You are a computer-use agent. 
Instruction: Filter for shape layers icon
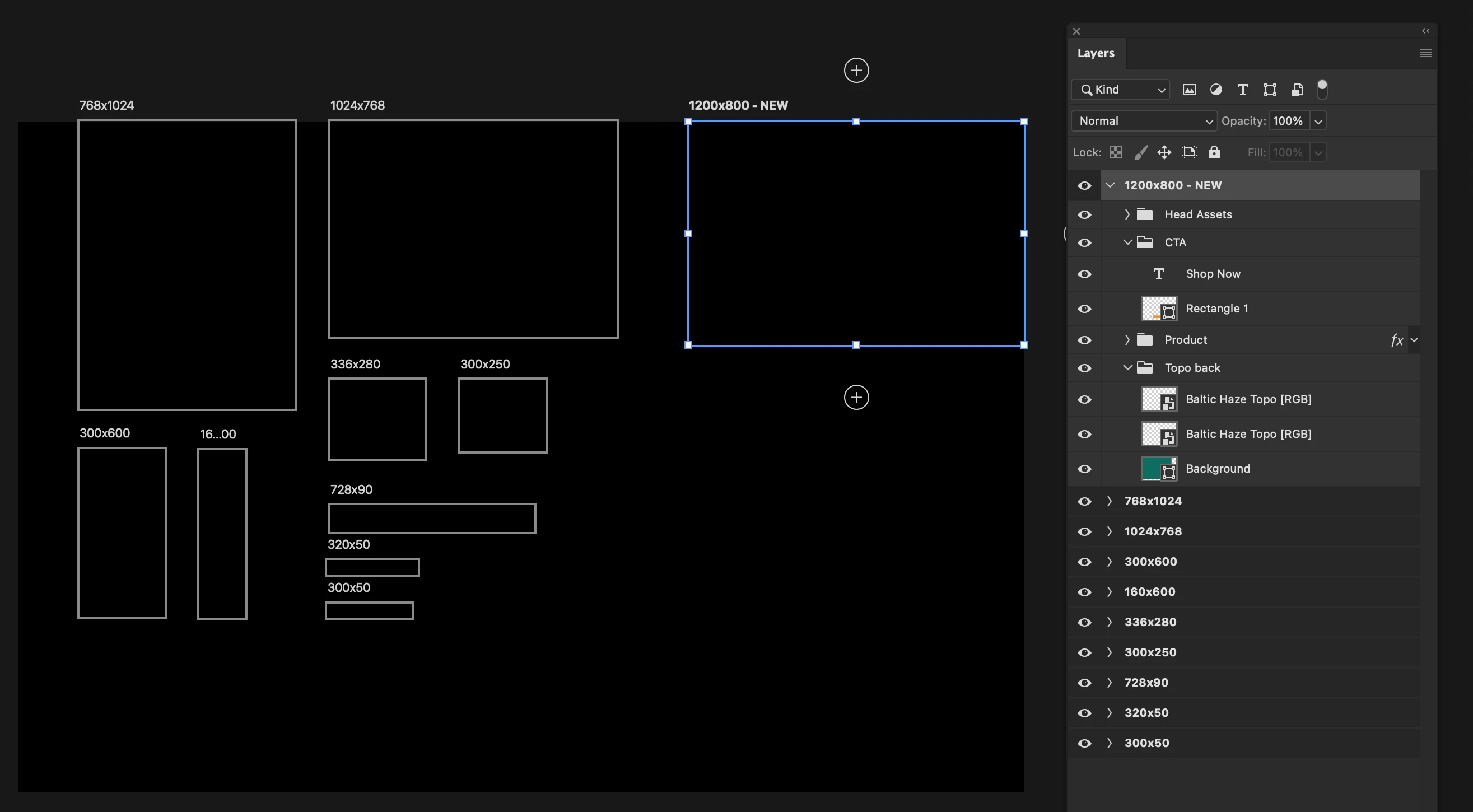(1270, 90)
